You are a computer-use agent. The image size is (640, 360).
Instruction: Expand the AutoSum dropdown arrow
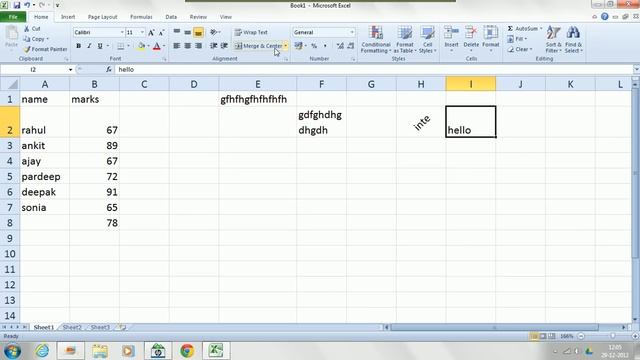click(541, 29)
